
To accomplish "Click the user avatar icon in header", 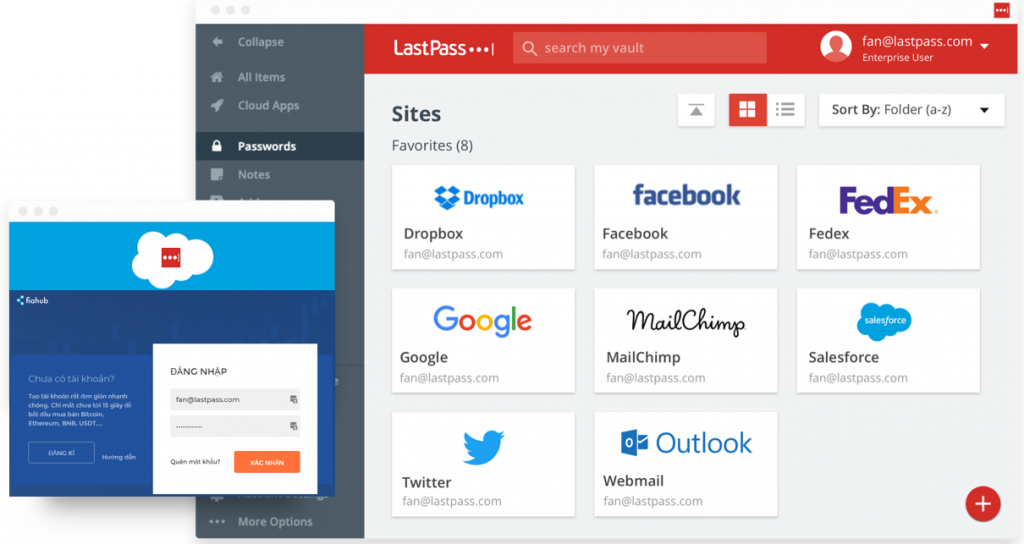I will click(x=835, y=47).
